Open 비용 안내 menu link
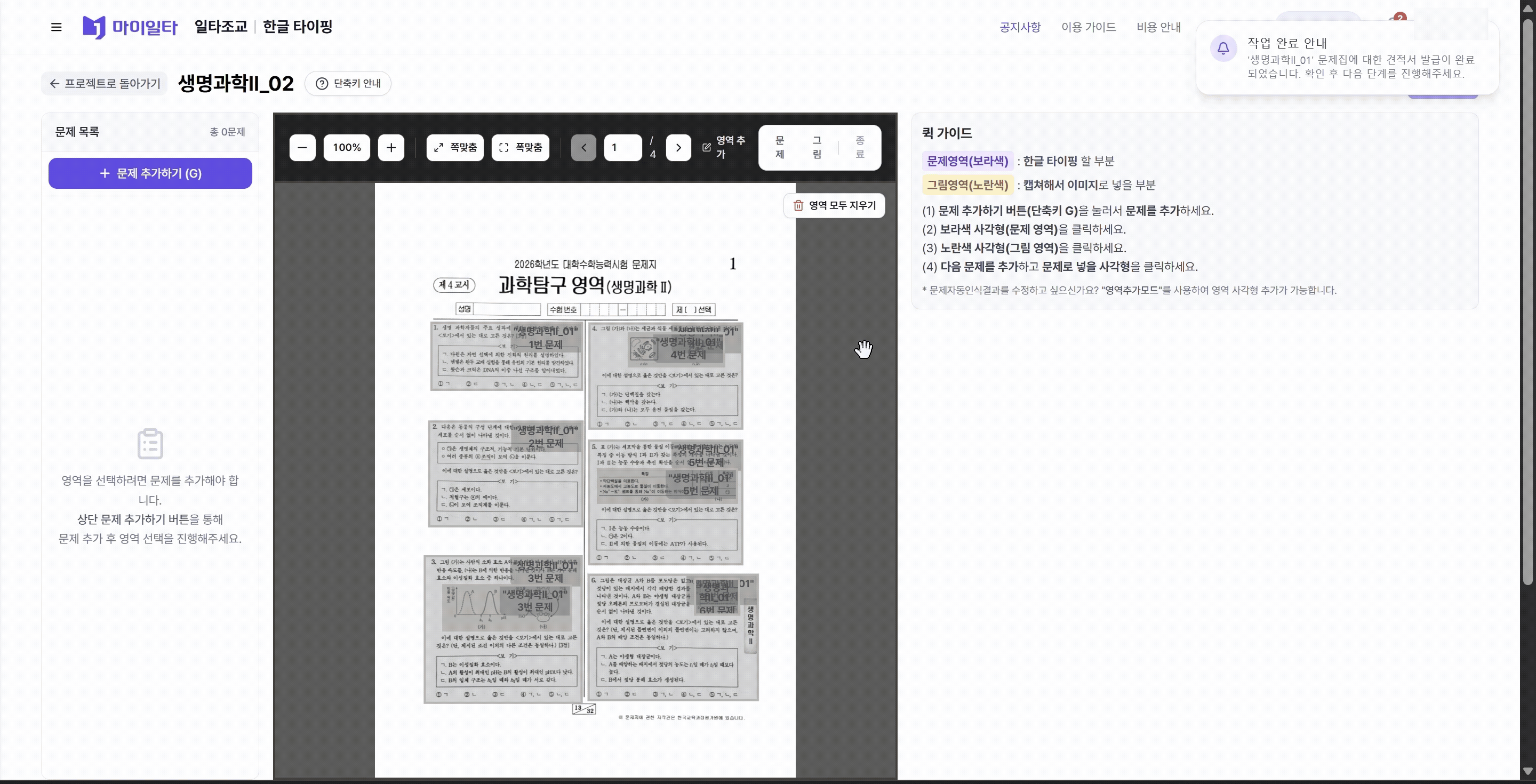Image resolution: width=1536 pixels, height=784 pixels. [x=1158, y=27]
